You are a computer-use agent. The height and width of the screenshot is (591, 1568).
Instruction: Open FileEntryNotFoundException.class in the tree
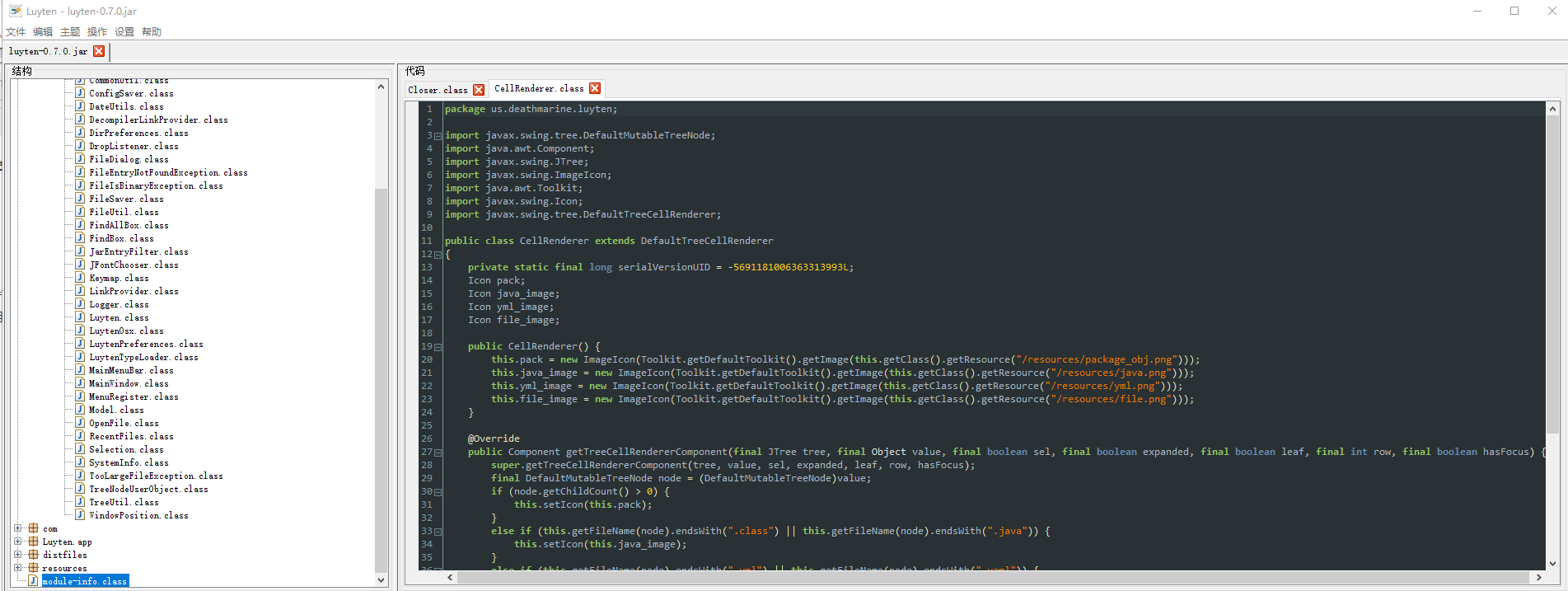(168, 173)
